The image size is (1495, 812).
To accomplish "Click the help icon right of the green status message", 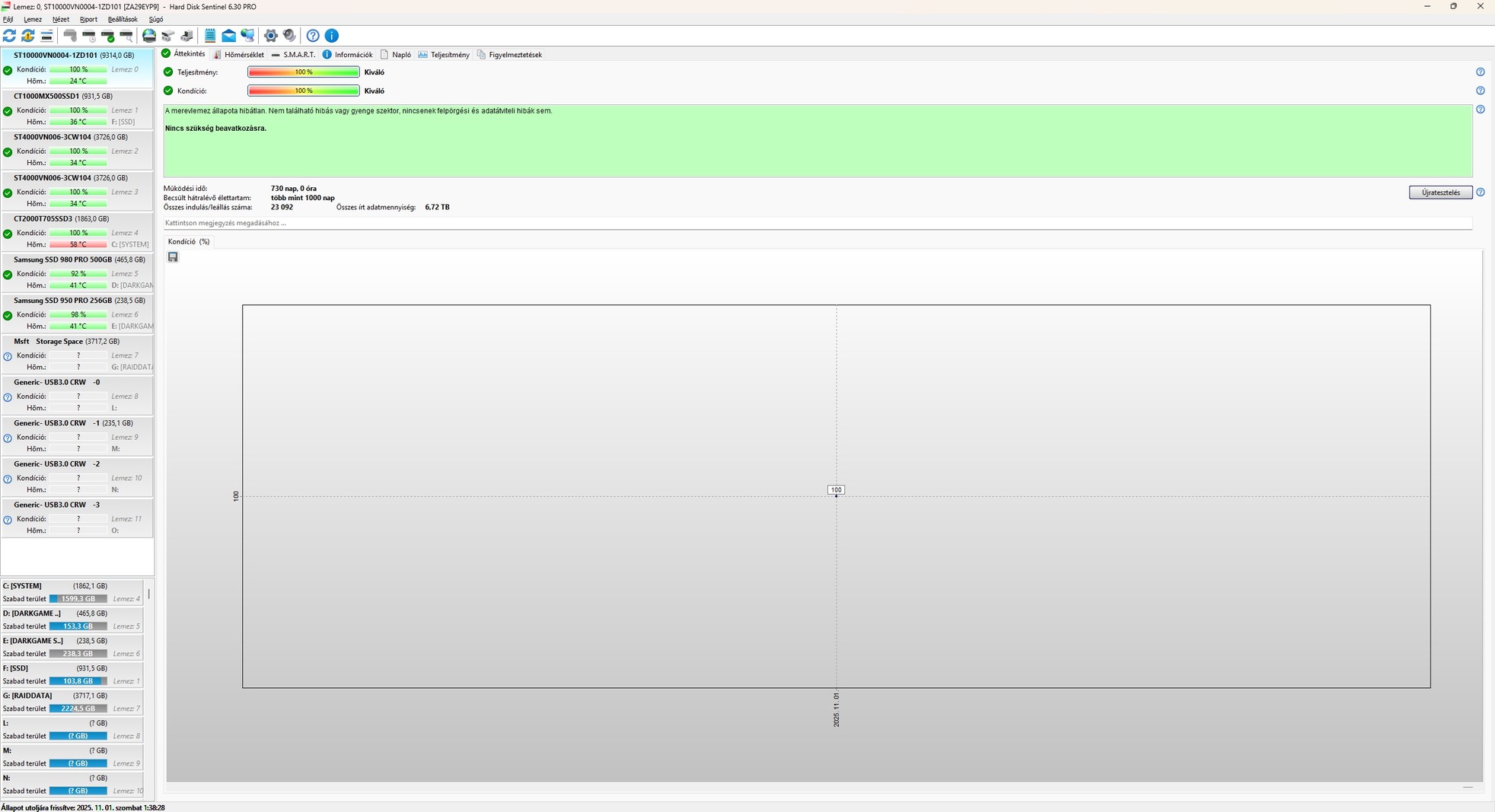I will pos(1481,110).
